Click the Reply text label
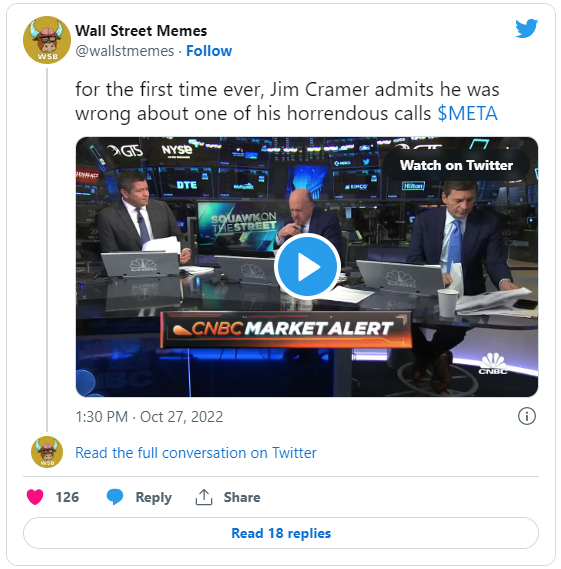This screenshot has width=561, height=569. [153, 498]
